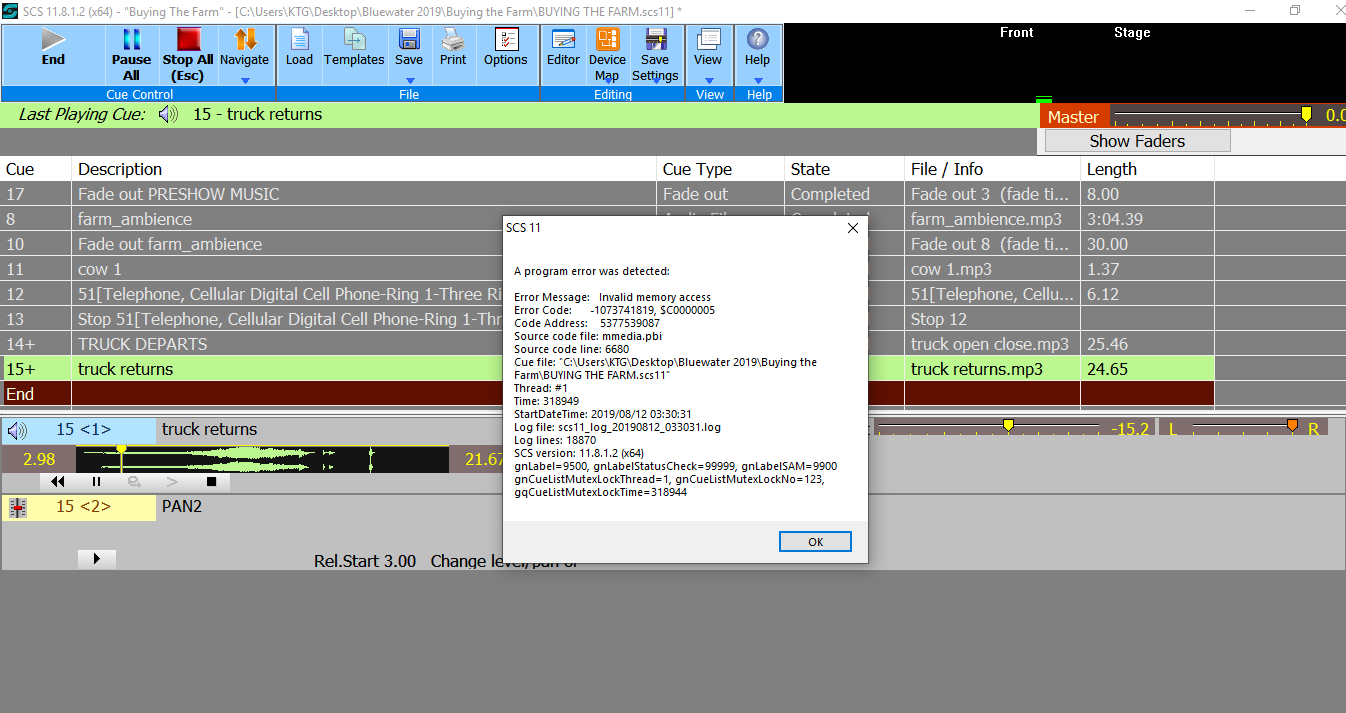Open the View menu

pyautogui.click(x=709, y=81)
